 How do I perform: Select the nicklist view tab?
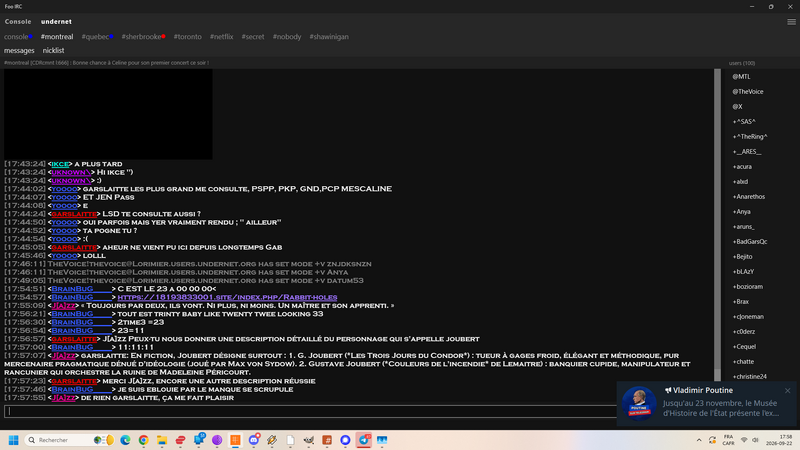tap(54, 51)
